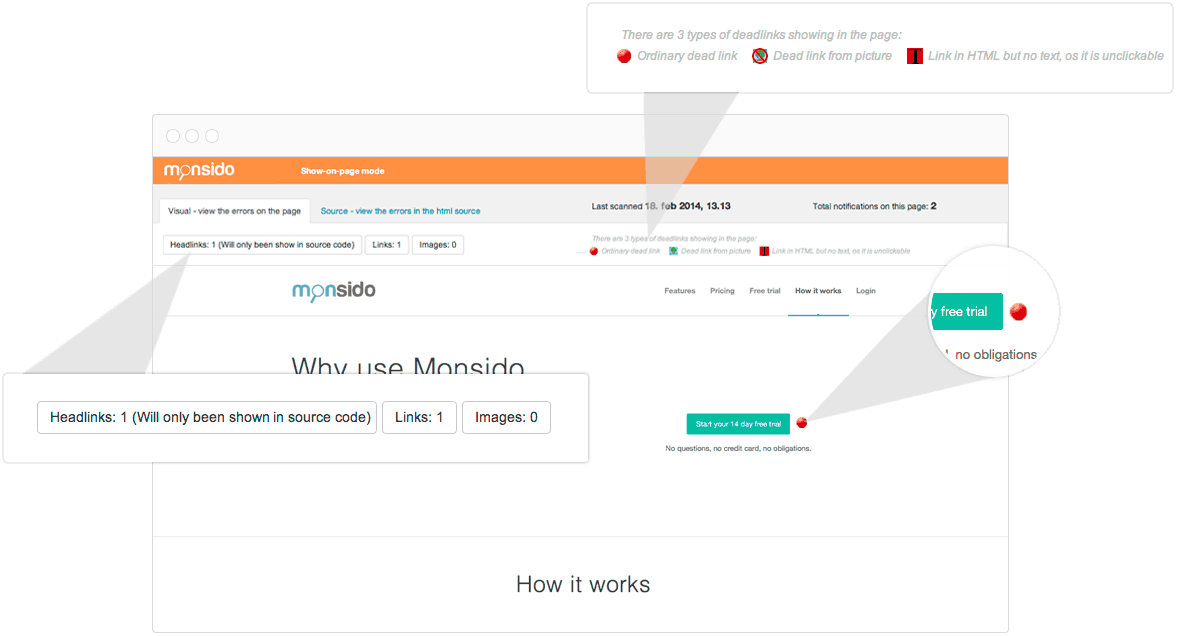The width and height of the screenshot is (1177, 636).
Task: Click the red unclickable-link icon in the top callout
Action: pos(915,56)
